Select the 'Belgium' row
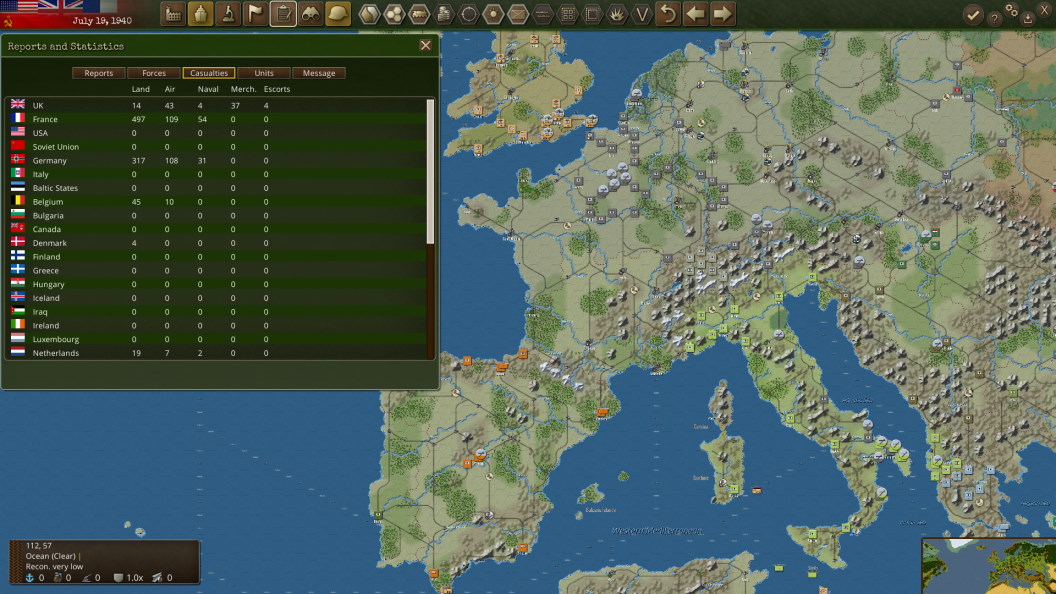 pyautogui.click(x=216, y=201)
